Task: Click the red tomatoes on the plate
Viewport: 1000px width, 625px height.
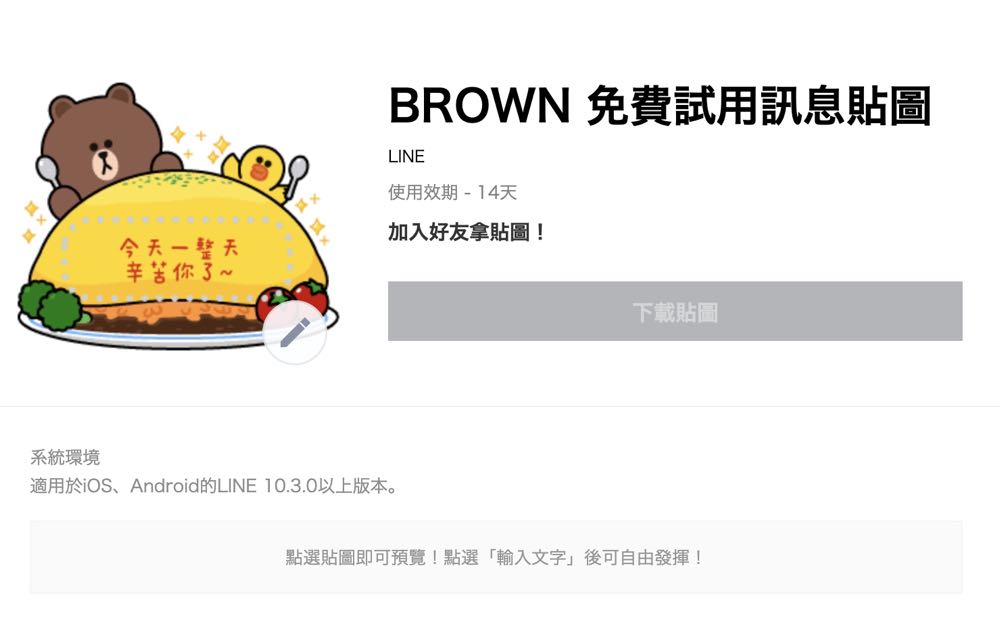Action: [x=295, y=298]
